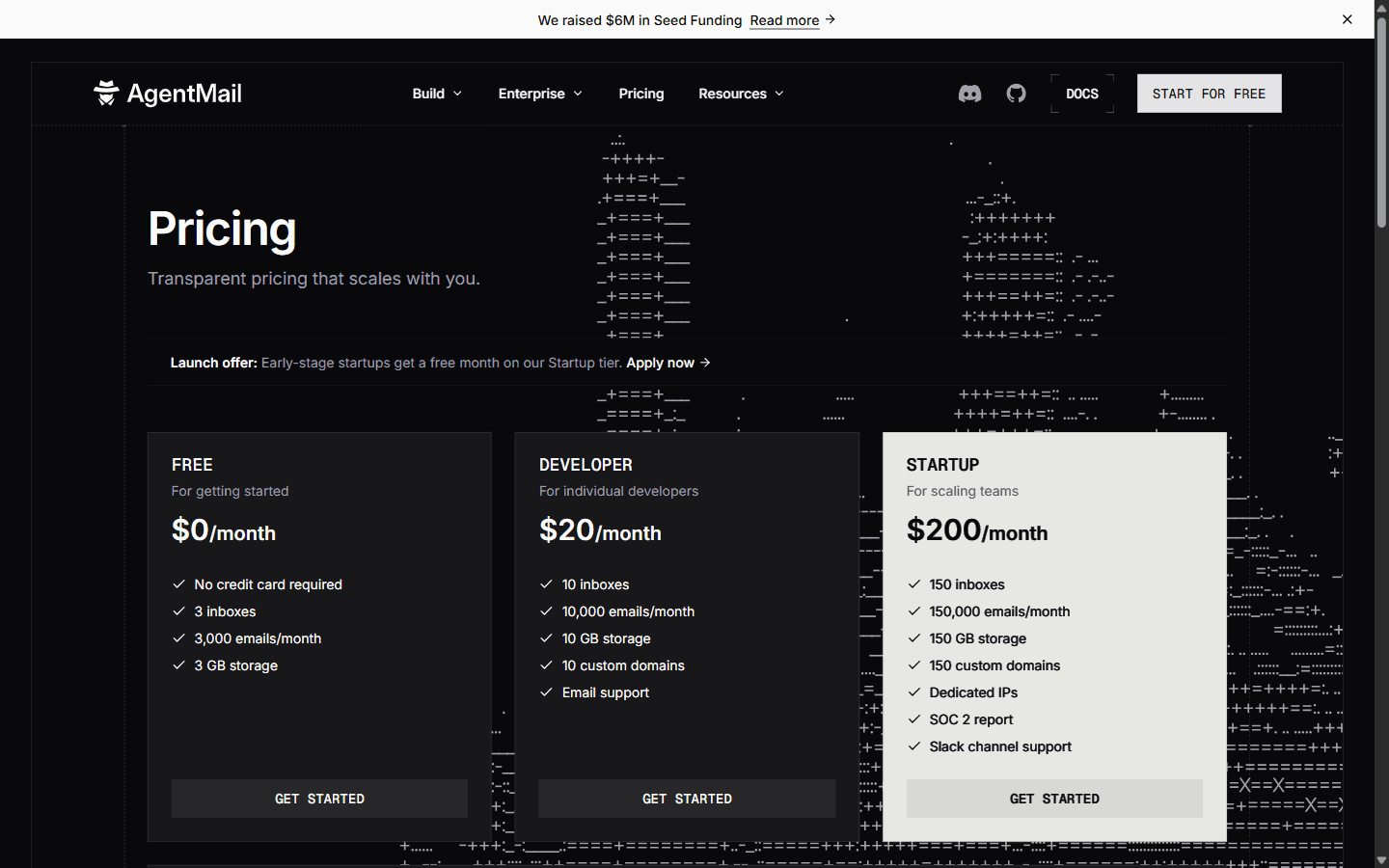The width and height of the screenshot is (1389, 868).
Task: Click the checkmark beside 150,000 emails/month
Action: [x=913, y=611]
